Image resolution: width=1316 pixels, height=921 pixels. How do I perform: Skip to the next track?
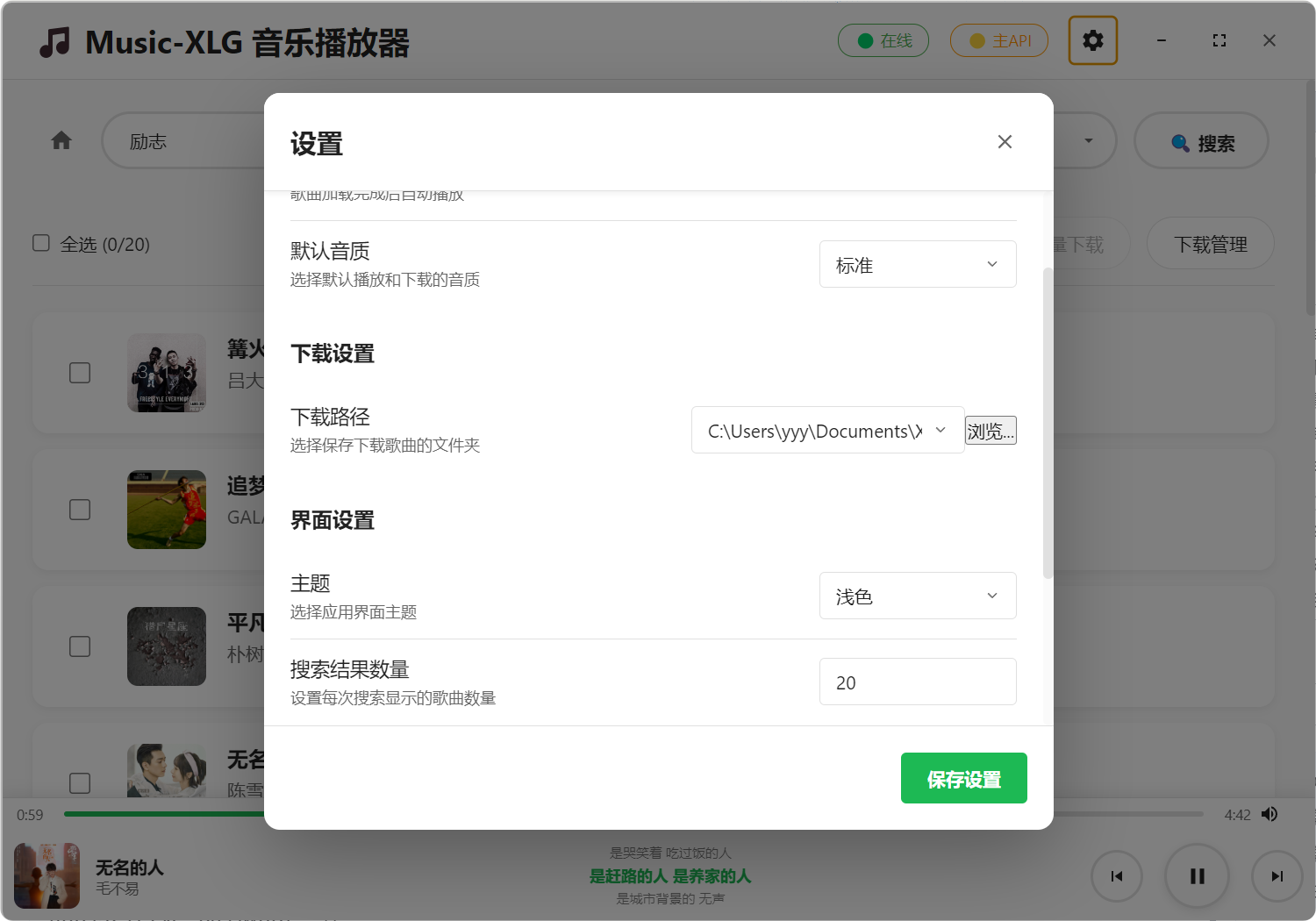click(1277, 876)
